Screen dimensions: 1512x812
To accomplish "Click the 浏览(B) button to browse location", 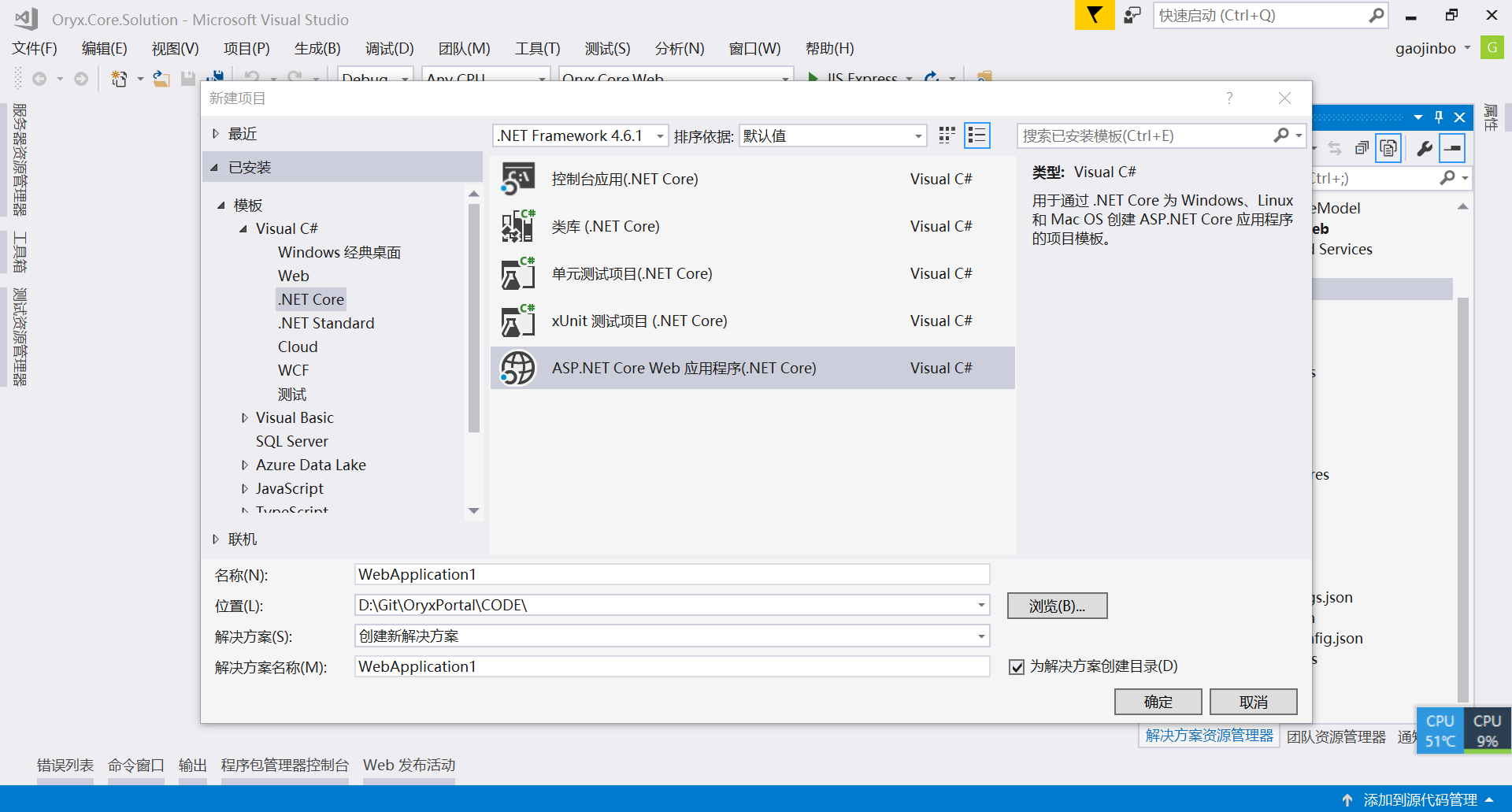I will pos(1057,605).
